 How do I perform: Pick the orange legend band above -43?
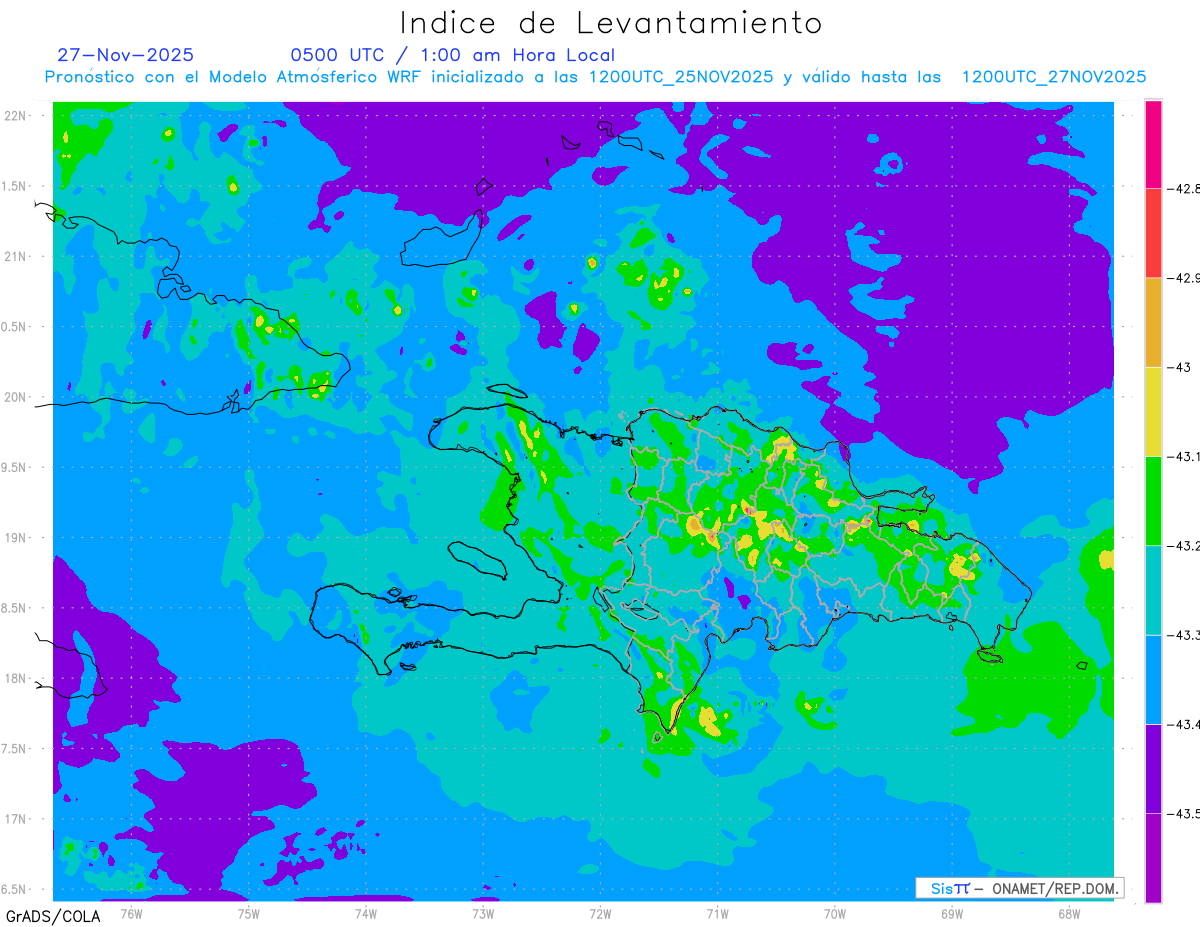(x=1153, y=322)
